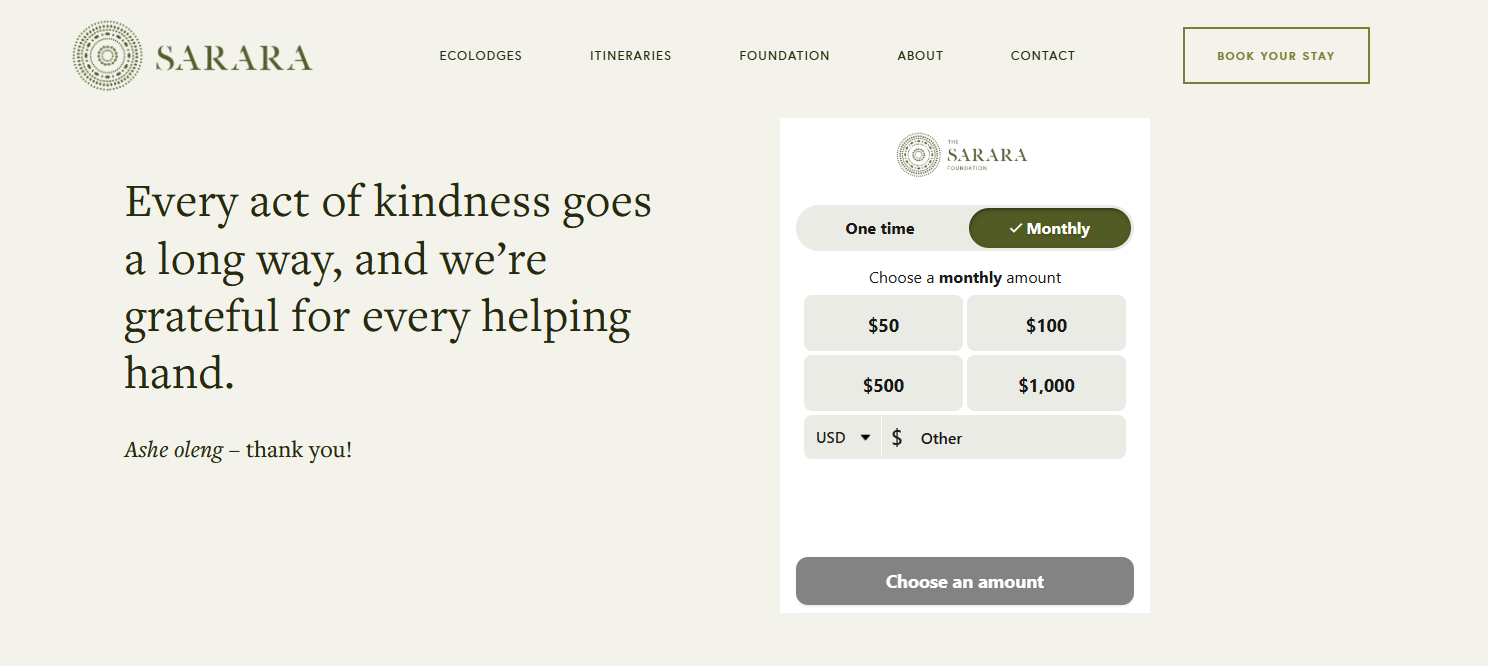
Task: Click the dollar sign in the Other amount field
Action: (x=897, y=437)
